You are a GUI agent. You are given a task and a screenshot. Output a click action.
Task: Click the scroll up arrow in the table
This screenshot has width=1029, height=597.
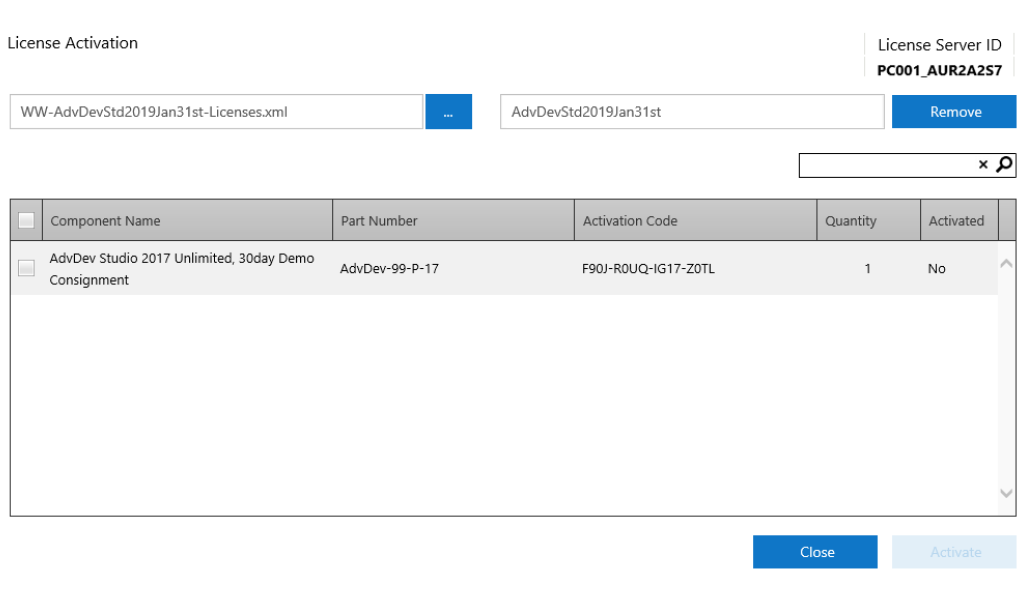(x=1006, y=264)
